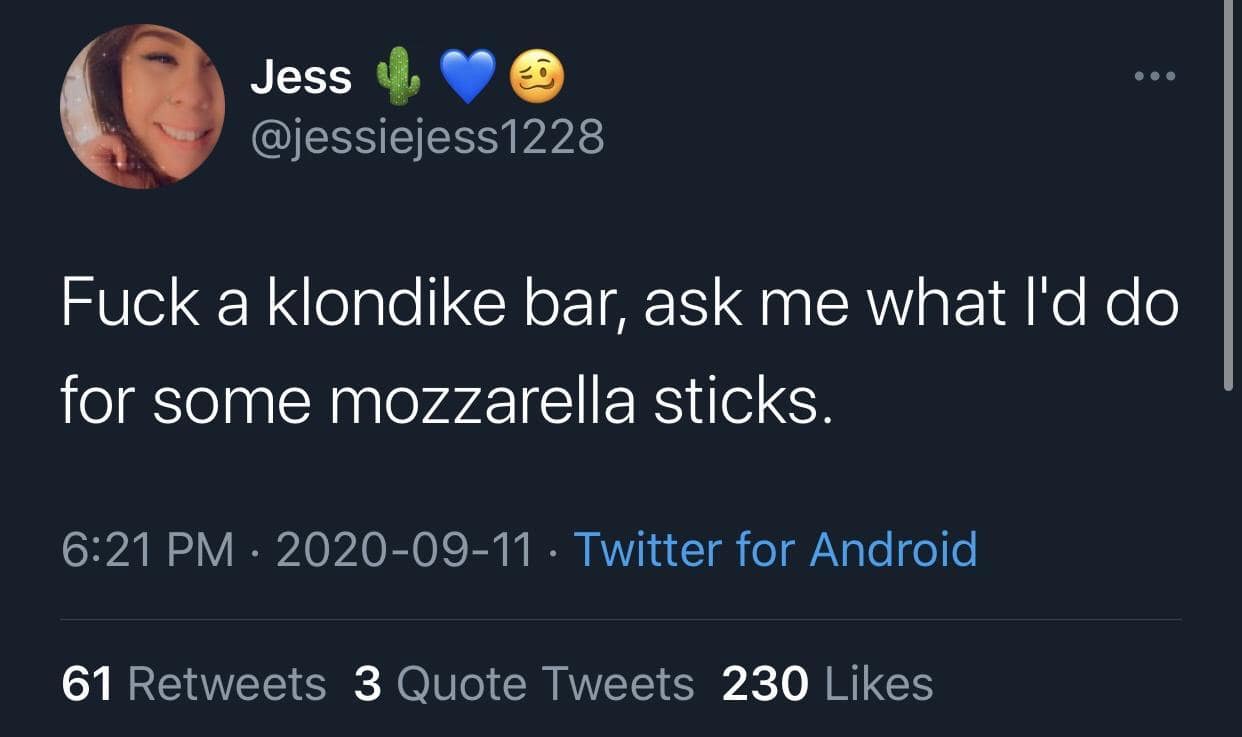Image resolution: width=1242 pixels, height=737 pixels.
Task: Click the tweet line mentioning klondike bar
Action: click(620, 304)
